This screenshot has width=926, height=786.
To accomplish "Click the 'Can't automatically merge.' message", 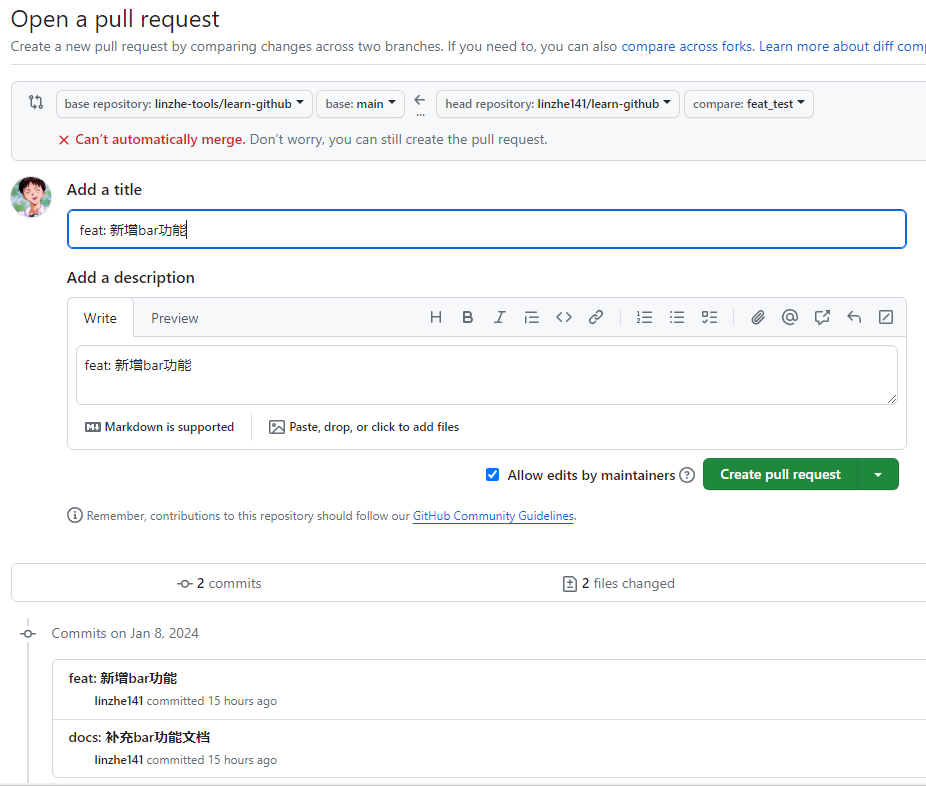I will (160, 140).
